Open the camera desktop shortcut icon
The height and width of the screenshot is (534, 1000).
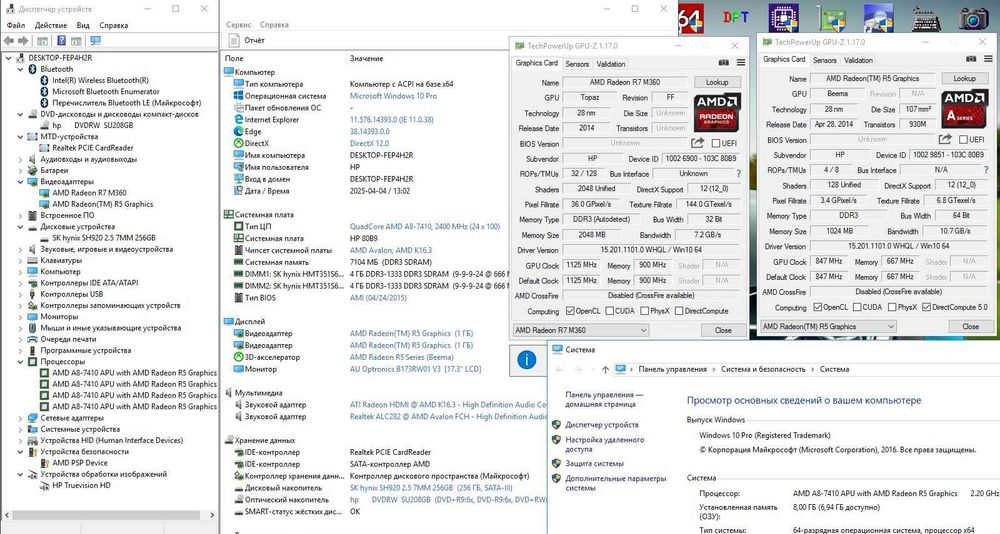pos(973,17)
